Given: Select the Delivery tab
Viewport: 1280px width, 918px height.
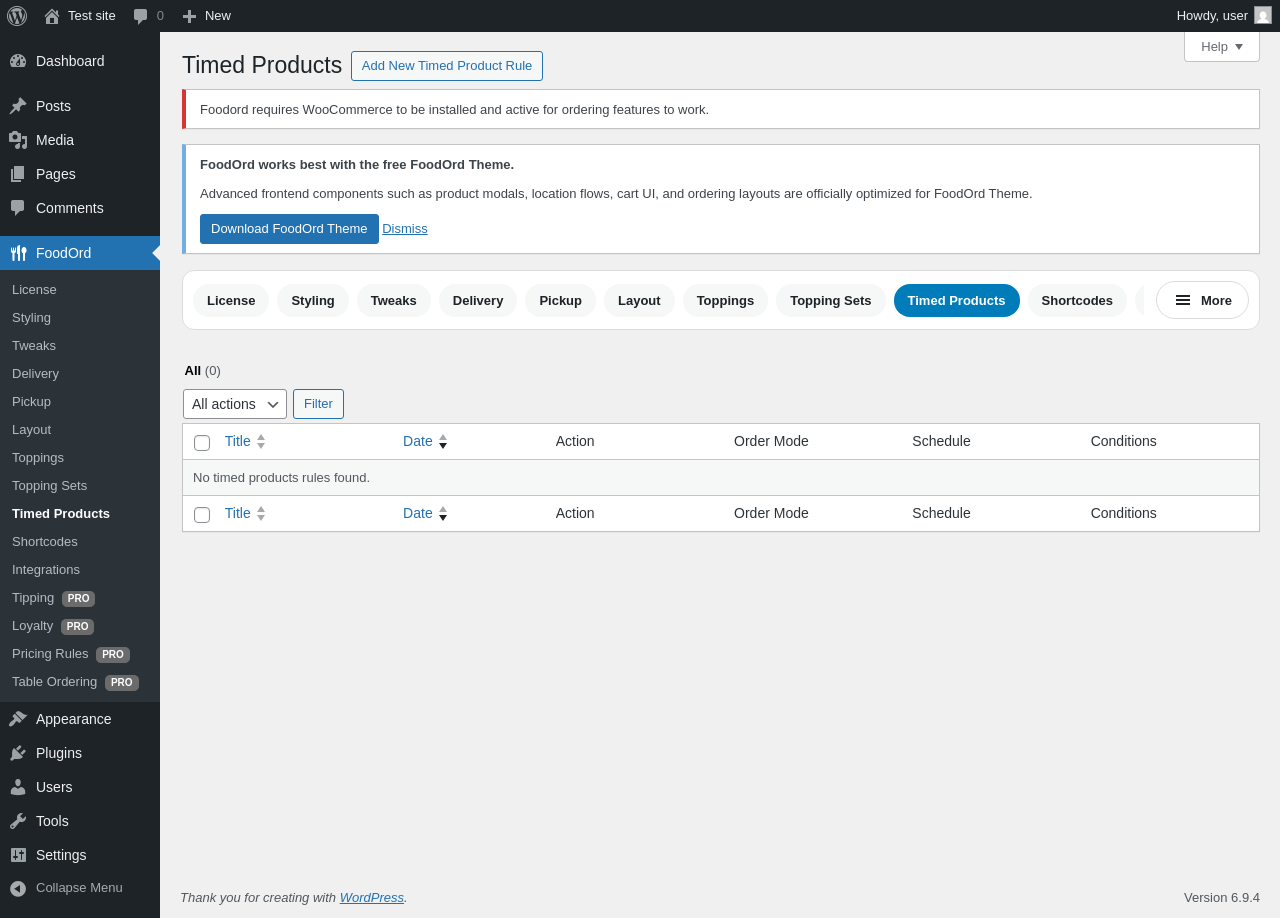Looking at the screenshot, I should 478,300.
